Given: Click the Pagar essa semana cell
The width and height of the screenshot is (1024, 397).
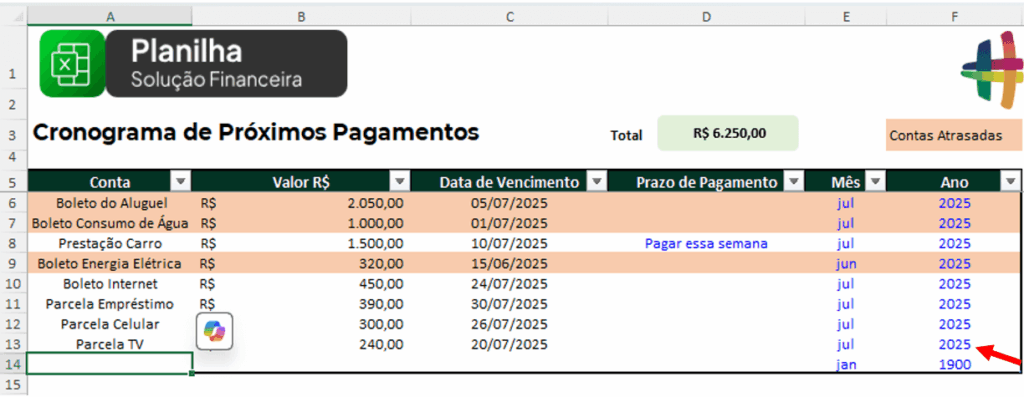Looking at the screenshot, I should [706, 244].
